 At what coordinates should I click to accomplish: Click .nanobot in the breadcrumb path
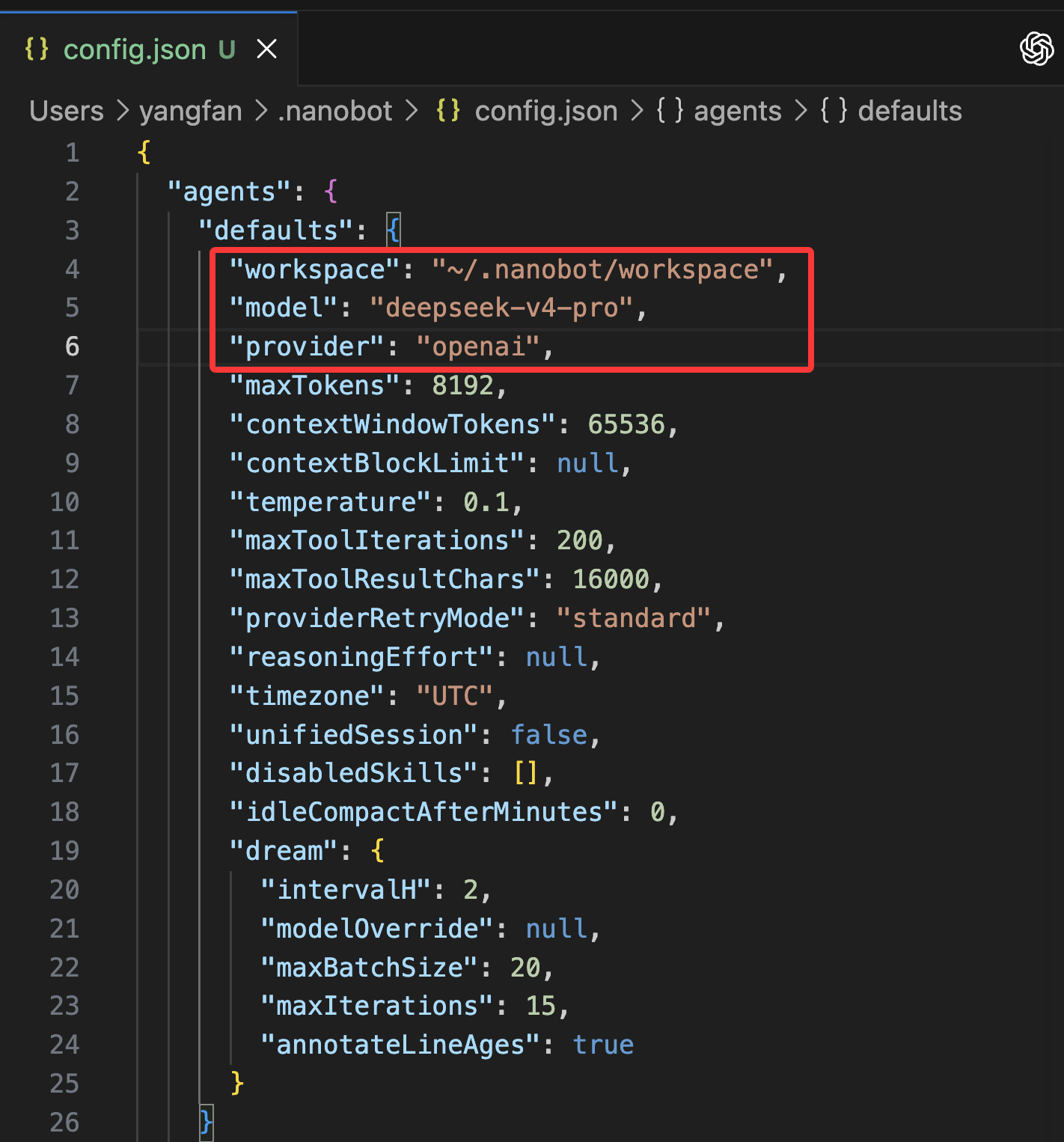(334, 111)
